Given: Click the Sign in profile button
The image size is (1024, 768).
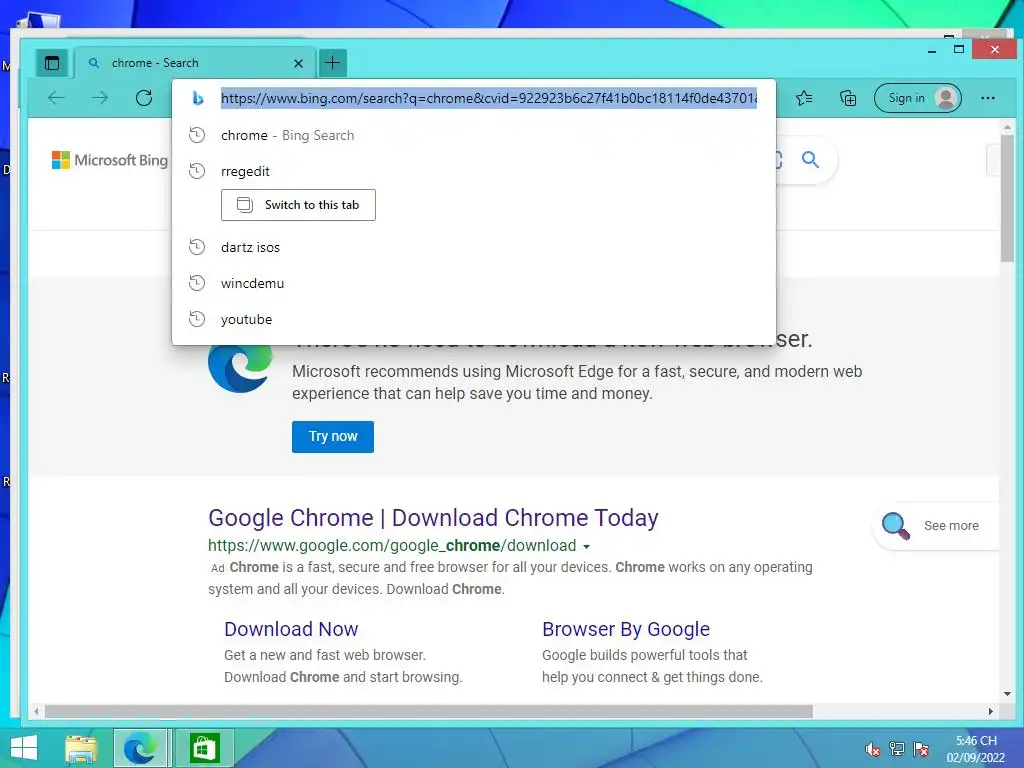Looking at the screenshot, I should [x=918, y=98].
